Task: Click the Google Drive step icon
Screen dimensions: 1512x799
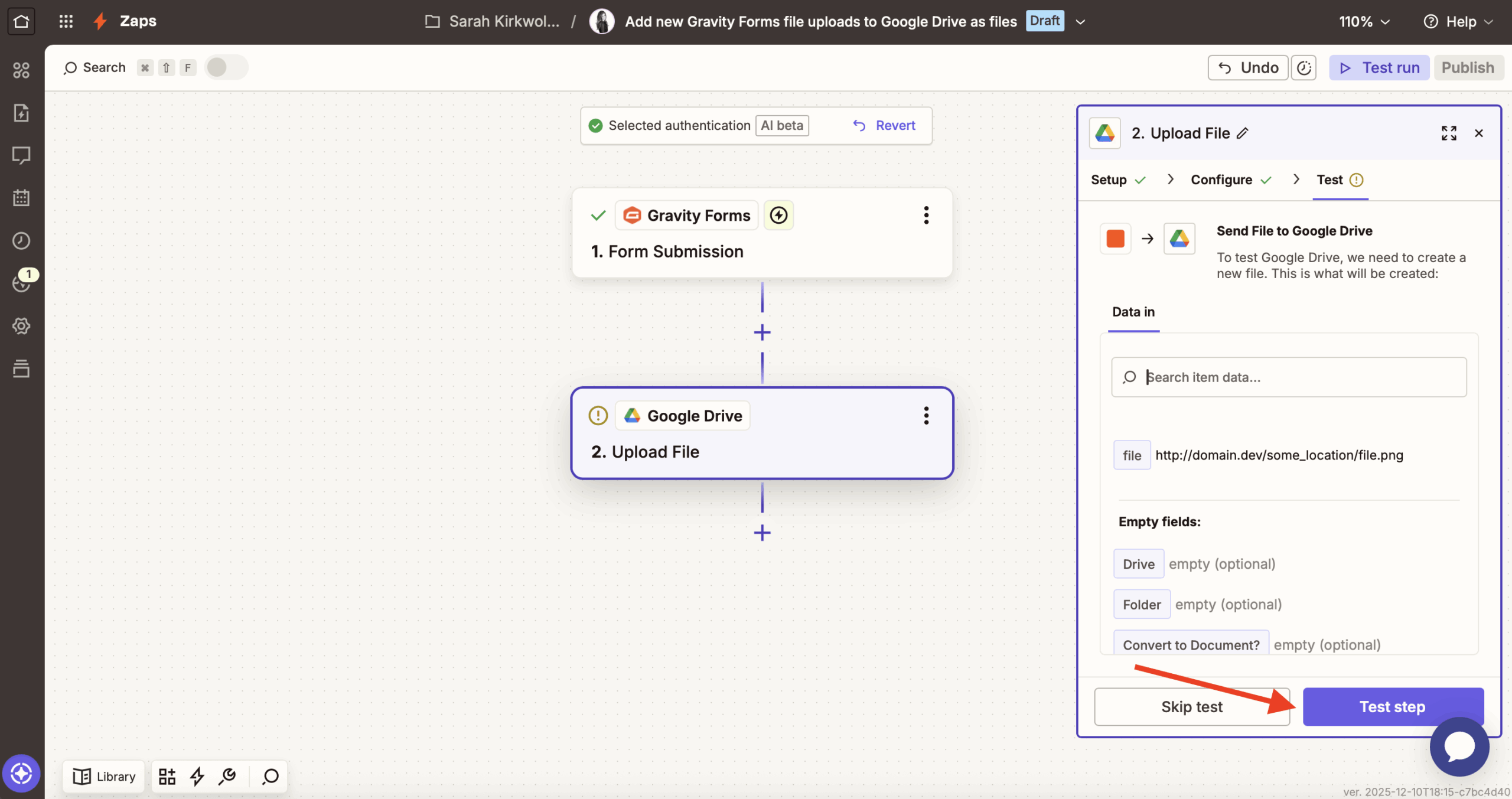Action: pos(632,415)
